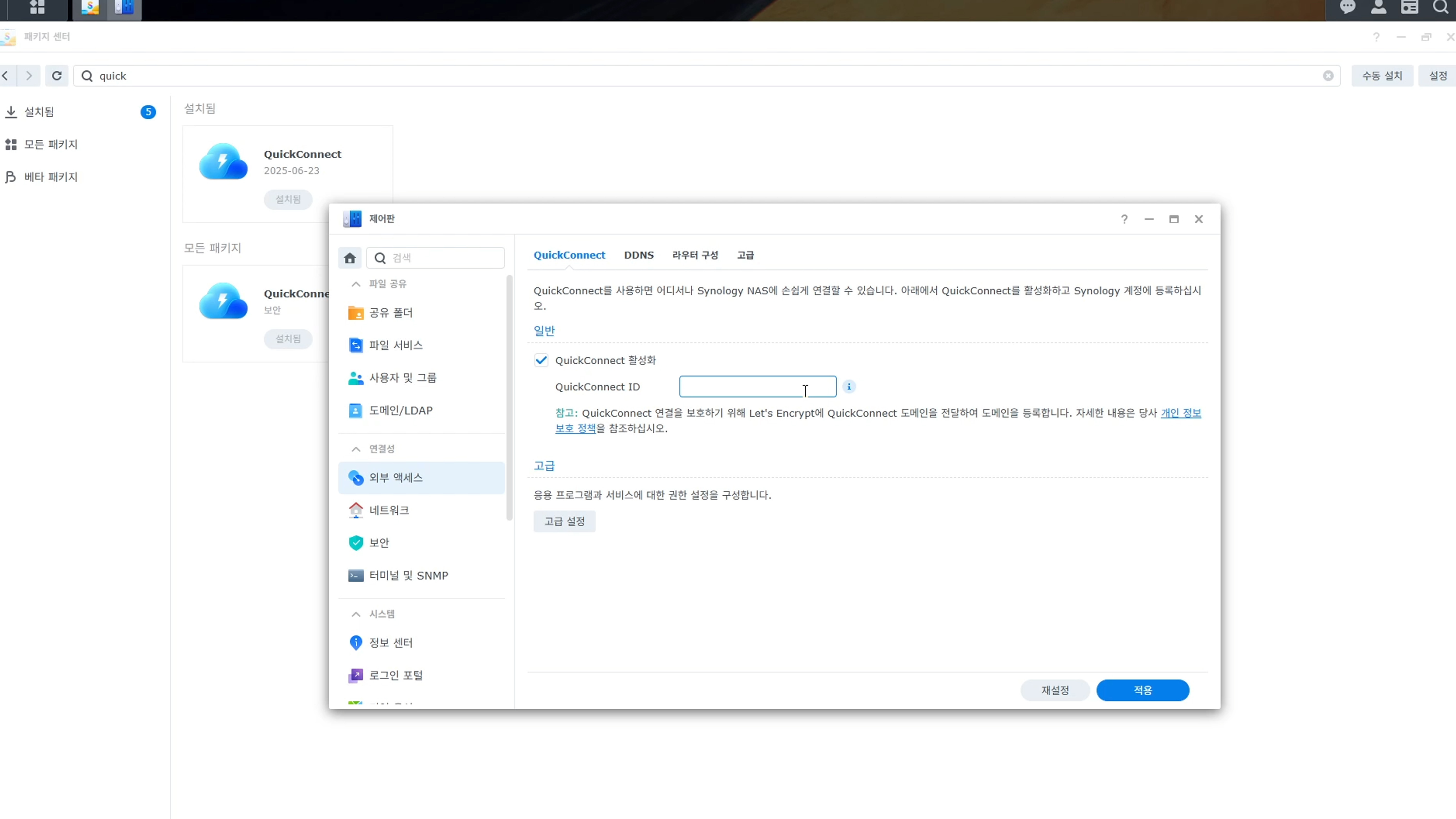Collapse the 연결성 section
This screenshot has width=1456, height=819.
point(356,449)
